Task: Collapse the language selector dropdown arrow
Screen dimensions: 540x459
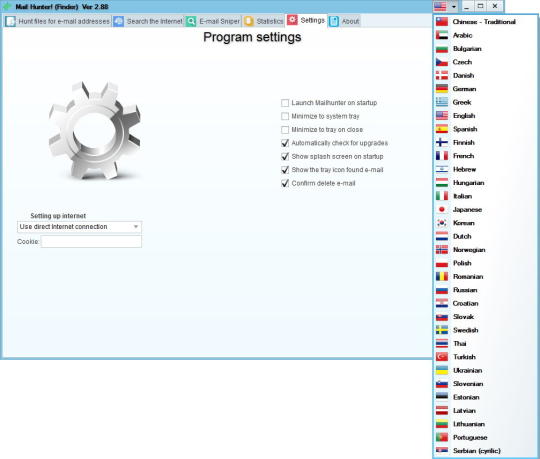Action: click(x=454, y=7)
